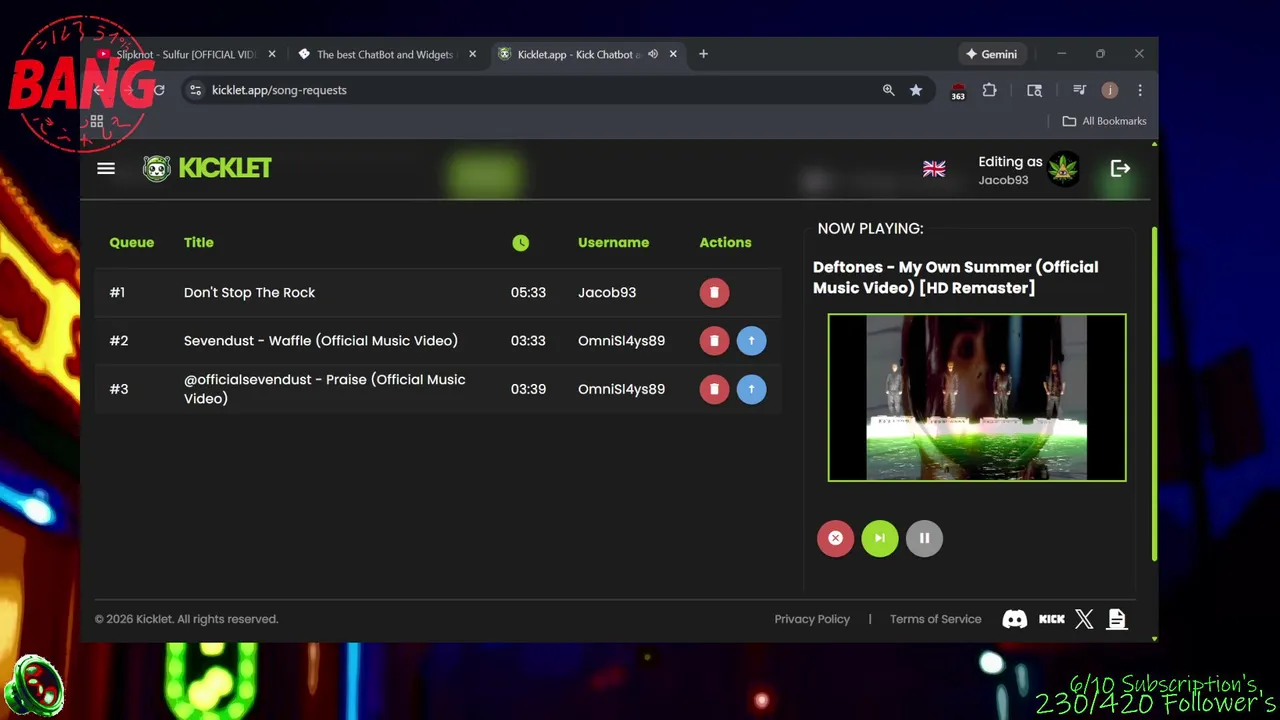
Task: Click the Kicklet logo
Action: 207,168
